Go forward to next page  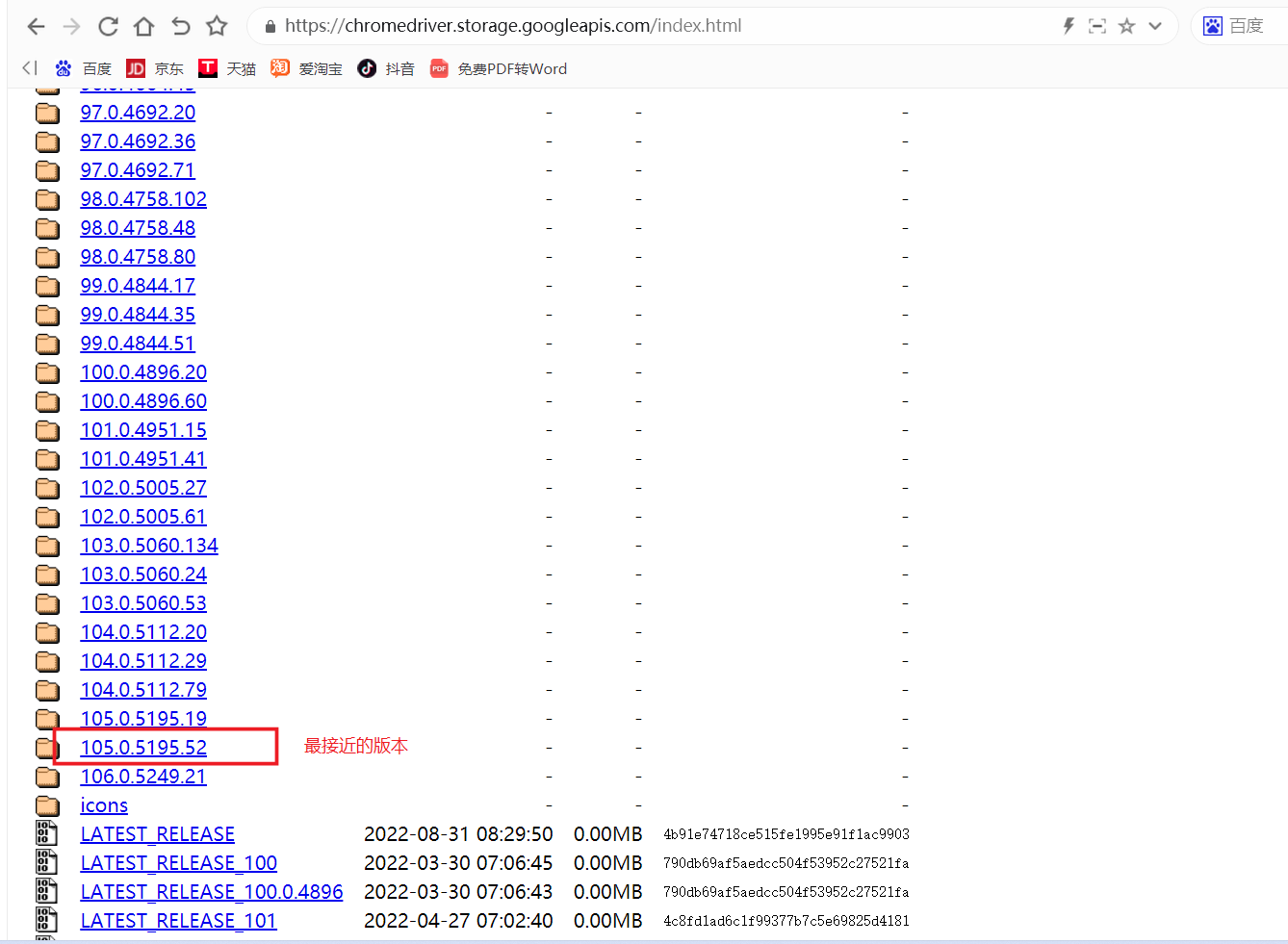(71, 26)
